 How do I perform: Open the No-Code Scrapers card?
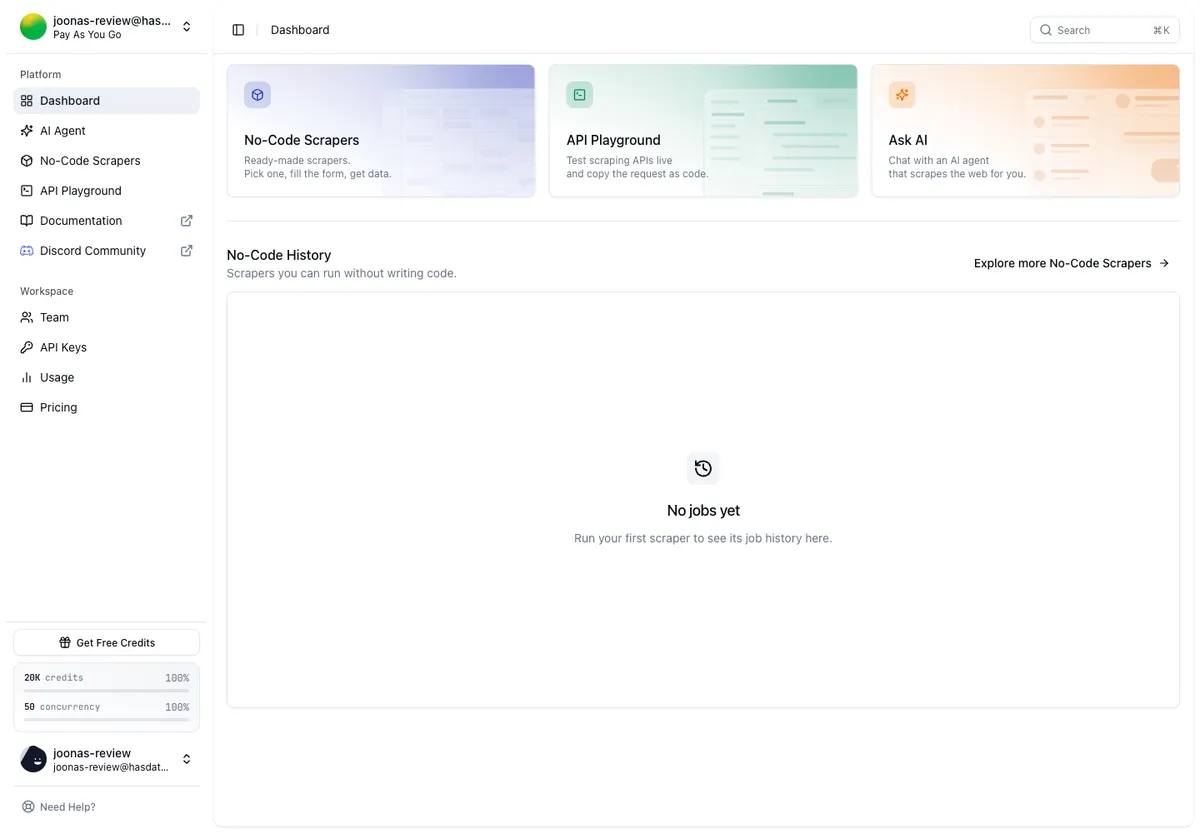(381, 131)
